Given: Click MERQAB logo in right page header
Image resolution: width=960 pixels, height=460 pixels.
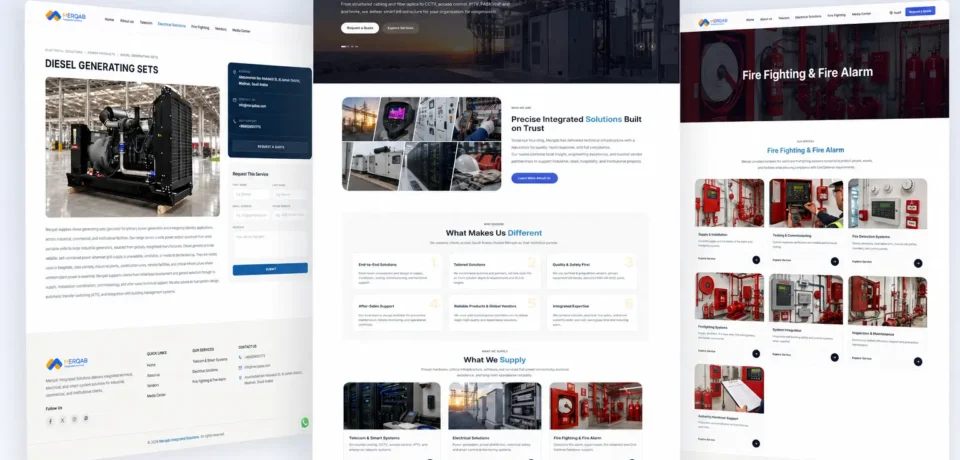Looking at the screenshot, I should pos(713,22).
